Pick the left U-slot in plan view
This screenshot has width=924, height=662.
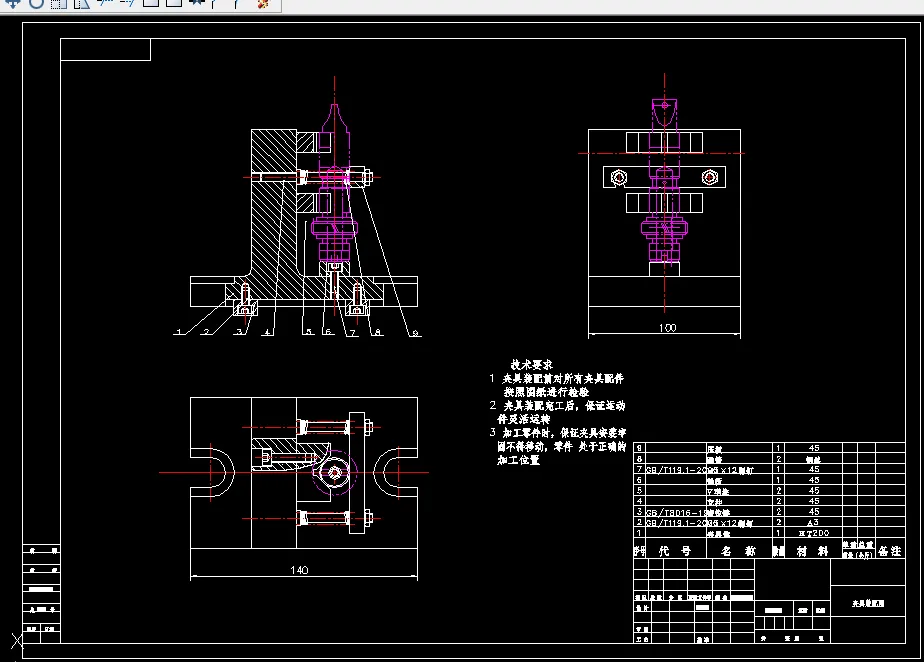point(213,472)
